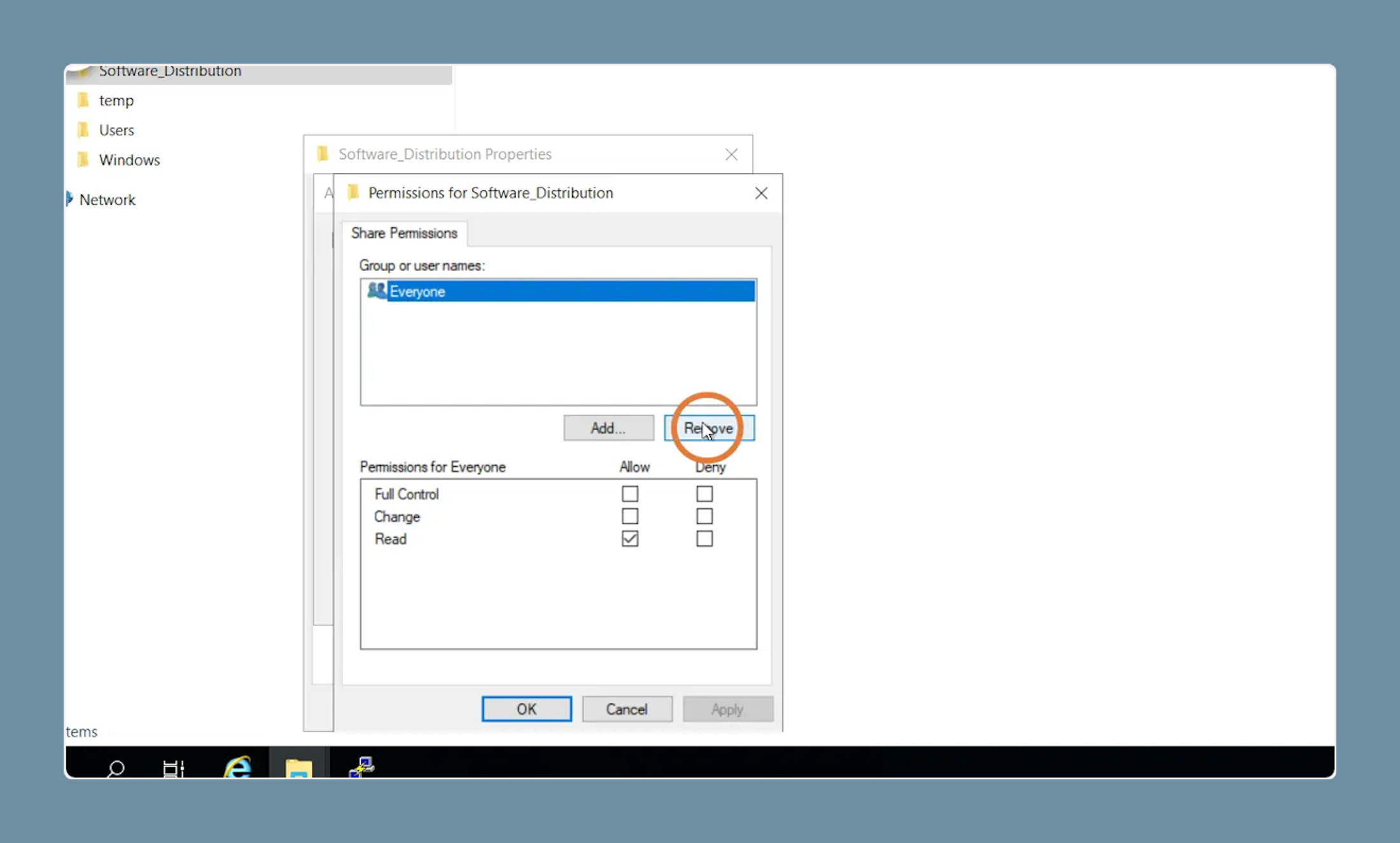1400x843 pixels.
Task: Check Deny for Full Control
Action: [x=704, y=494]
